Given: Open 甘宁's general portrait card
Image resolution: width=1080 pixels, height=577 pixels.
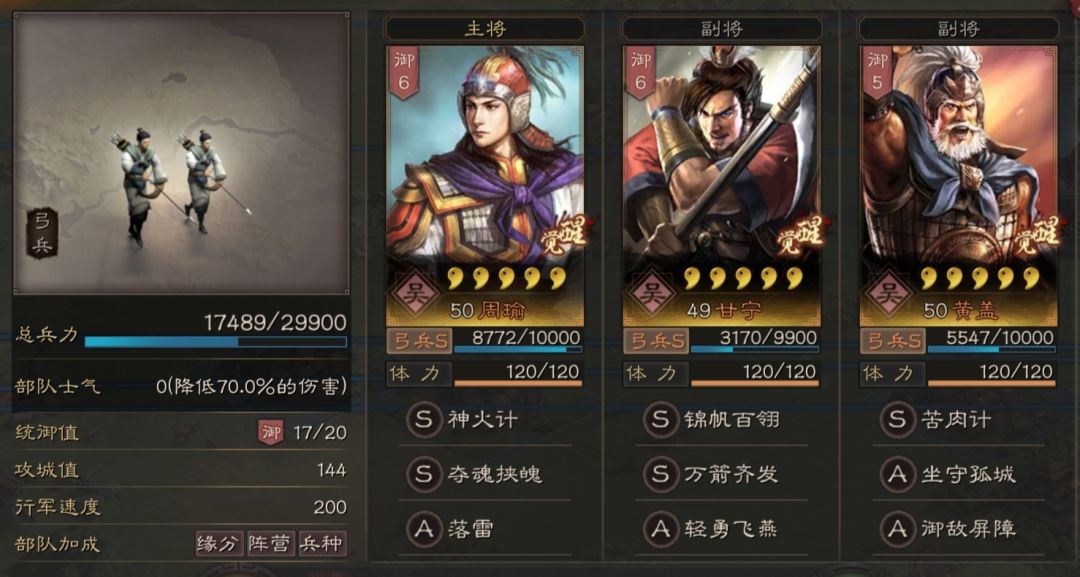Looking at the screenshot, I should (722, 186).
